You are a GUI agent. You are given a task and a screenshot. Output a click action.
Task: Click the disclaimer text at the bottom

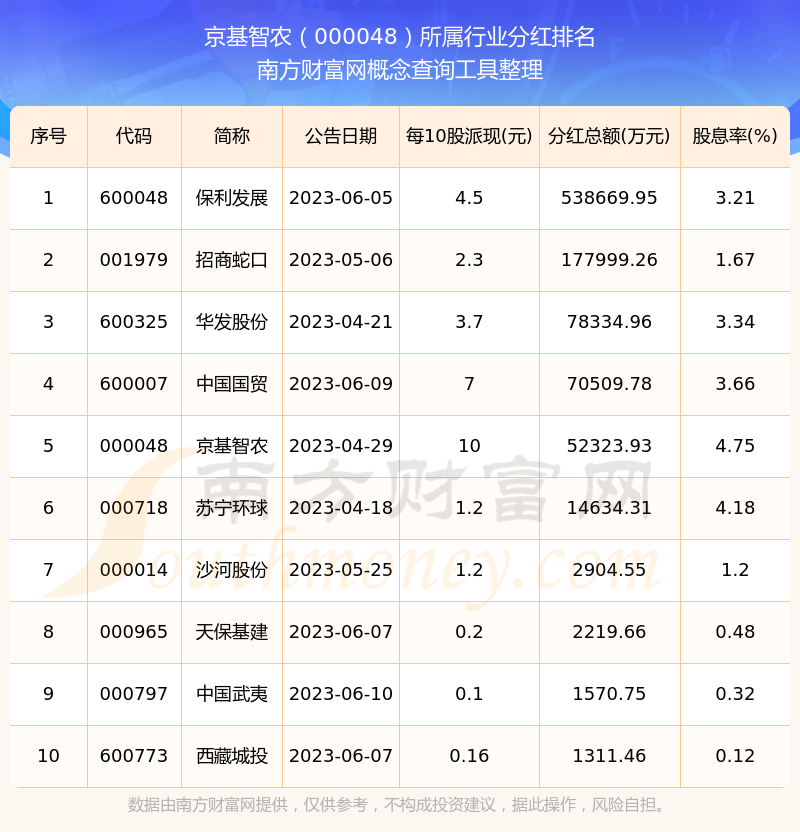click(x=400, y=805)
